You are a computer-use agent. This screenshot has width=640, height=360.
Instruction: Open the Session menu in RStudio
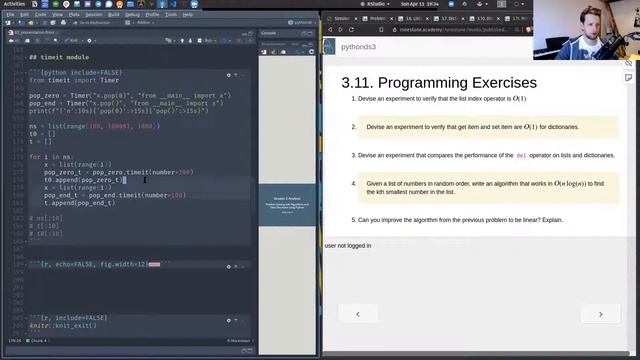coord(93,15)
